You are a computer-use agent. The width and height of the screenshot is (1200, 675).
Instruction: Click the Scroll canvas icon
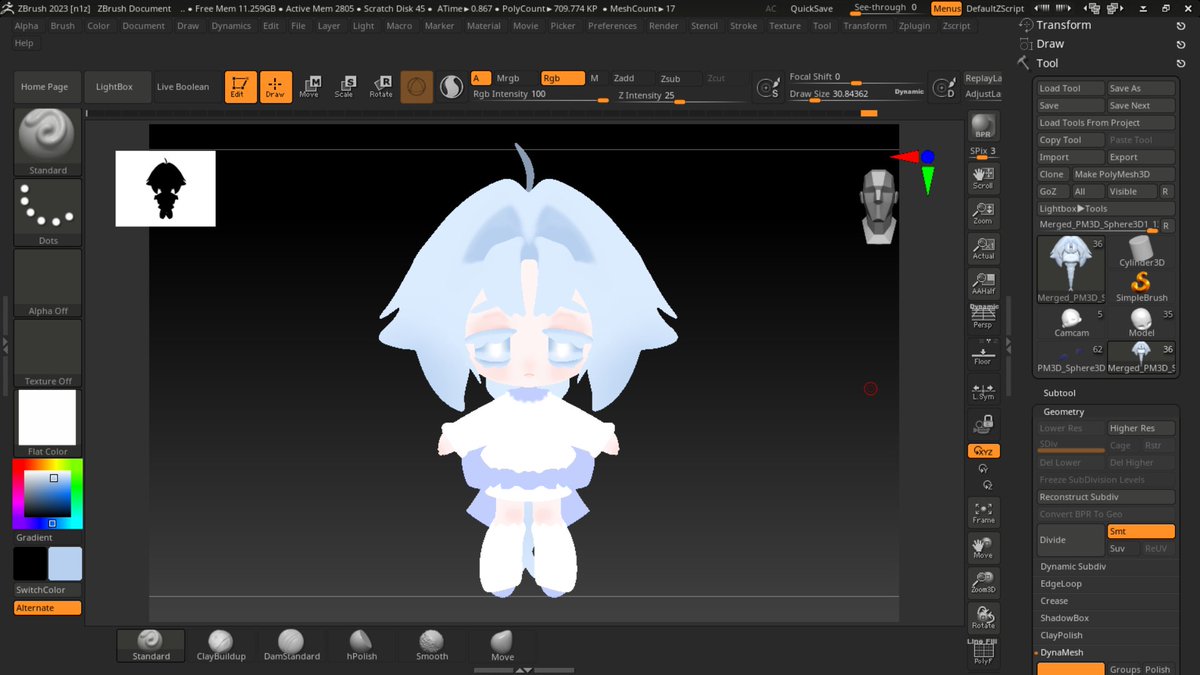tap(983, 178)
